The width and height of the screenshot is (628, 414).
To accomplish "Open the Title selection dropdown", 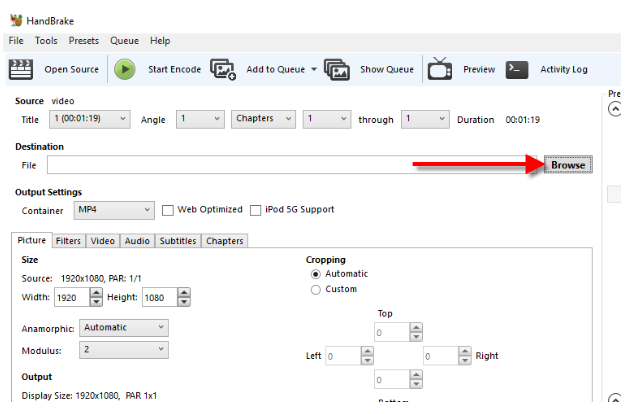I will [88, 119].
